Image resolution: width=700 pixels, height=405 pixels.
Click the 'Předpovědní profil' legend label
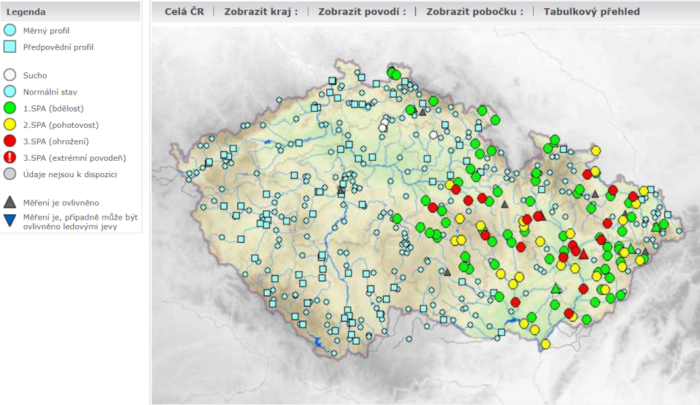(x=58, y=47)
